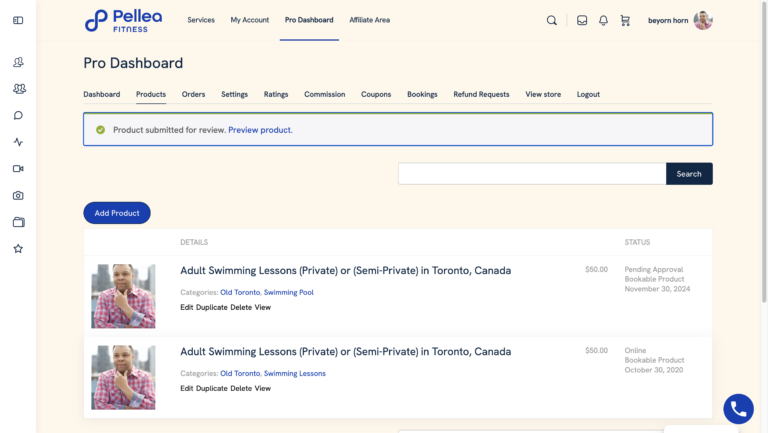This screenshot has width=768, height=433.
Task: Open the Affiliate Area menu
Action: [369, 20]
